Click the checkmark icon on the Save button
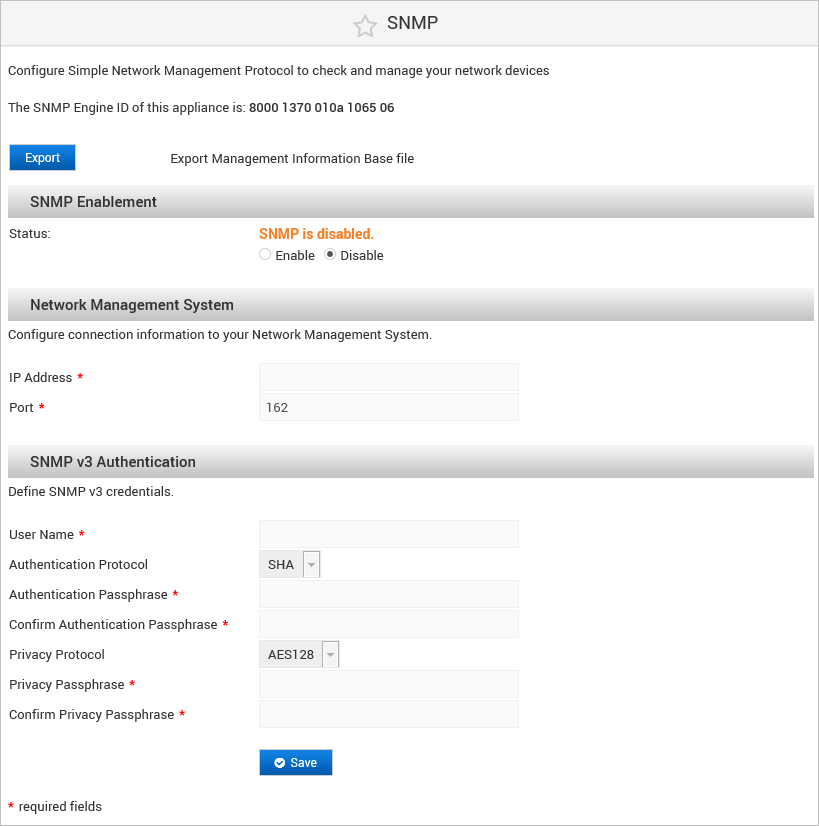Viewport: 819px width, 826px height. coord(278,762)
